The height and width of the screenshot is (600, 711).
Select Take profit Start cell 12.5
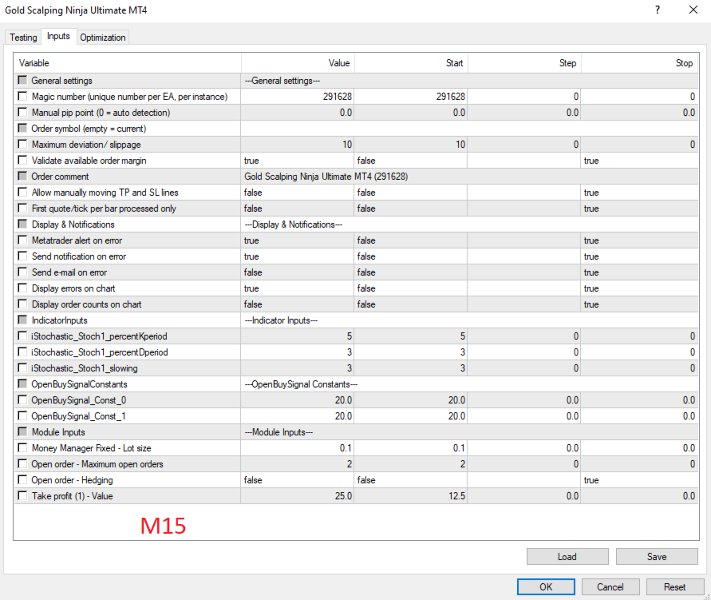click(411, 496)
